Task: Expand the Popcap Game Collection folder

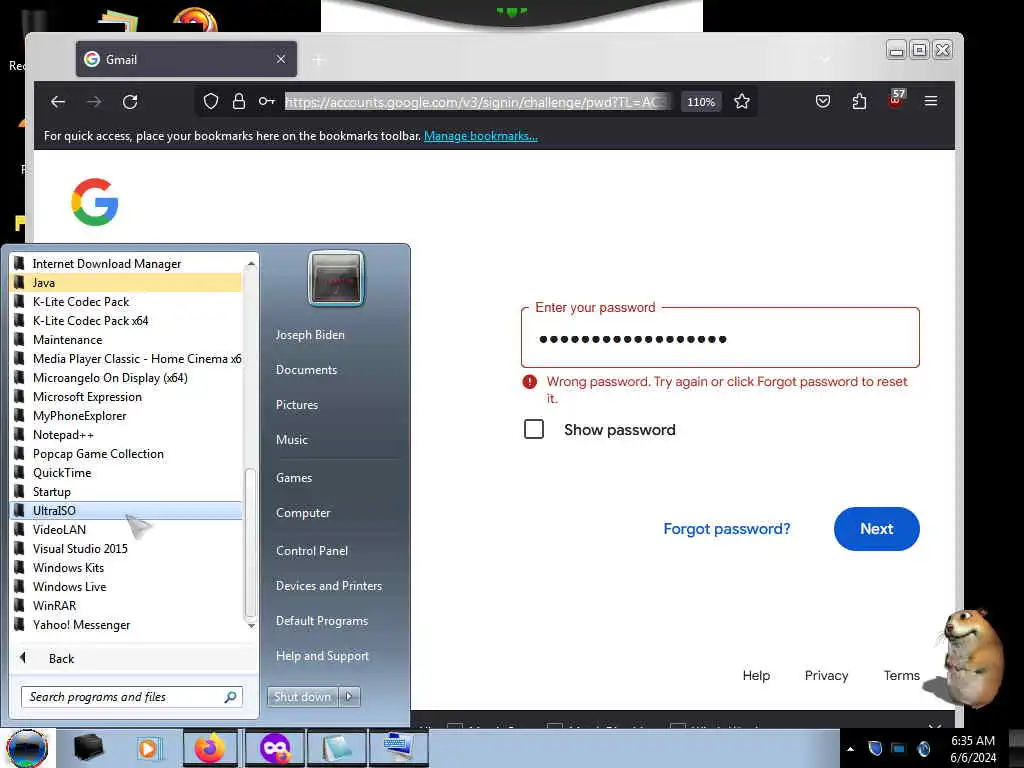Action: (127, 453)
